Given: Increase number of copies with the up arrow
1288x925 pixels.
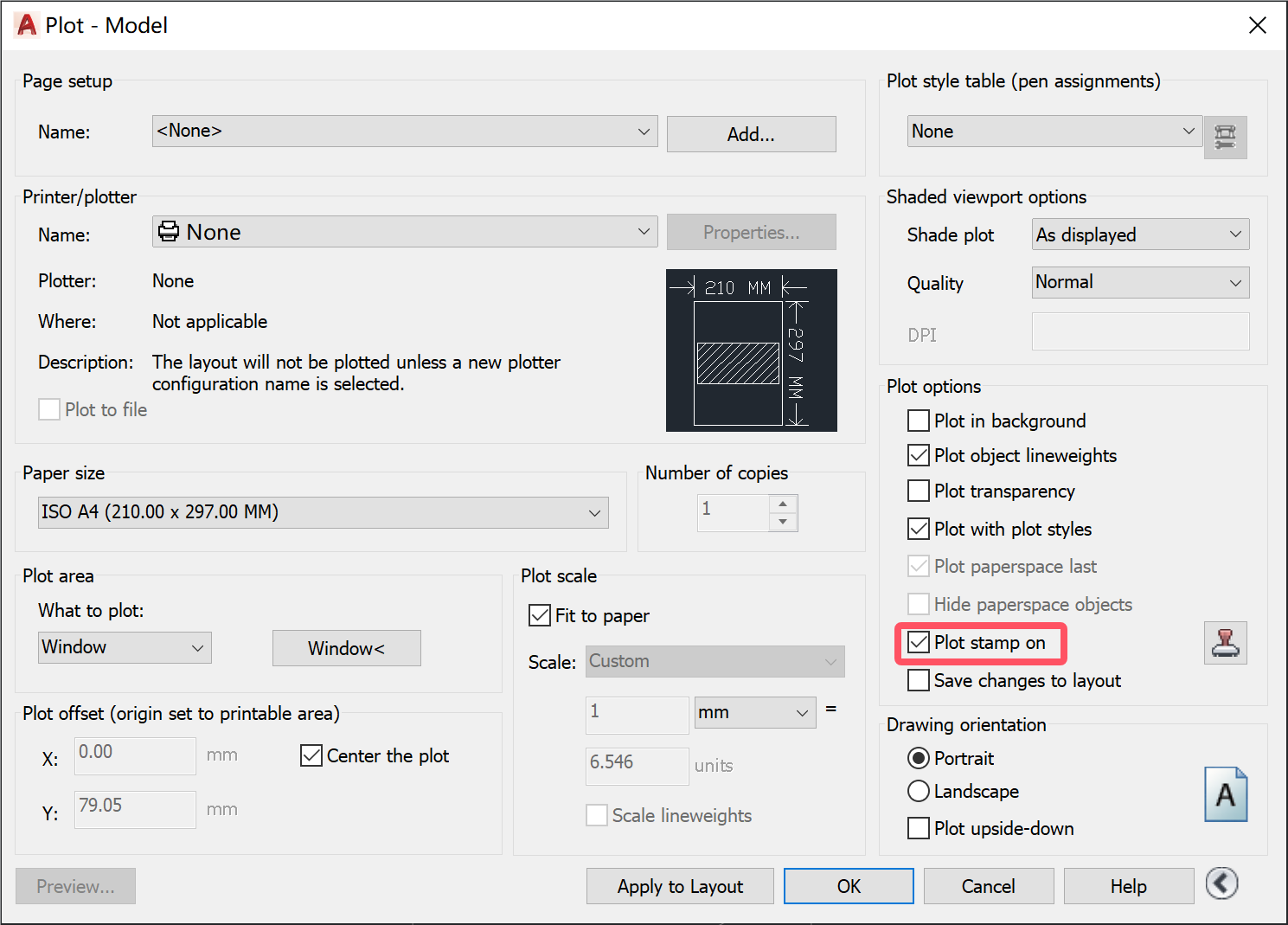Looking at the screenshot, I should click(784, 504).
